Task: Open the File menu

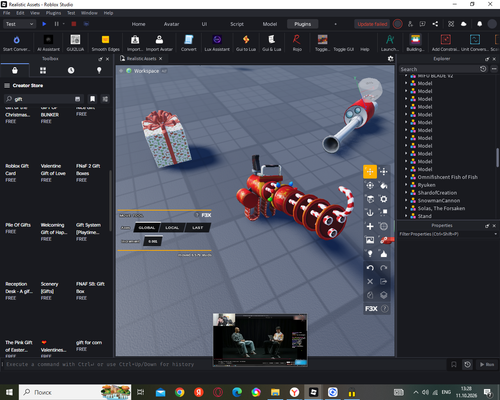Action: pyautogui.click(x=7, y=13)
